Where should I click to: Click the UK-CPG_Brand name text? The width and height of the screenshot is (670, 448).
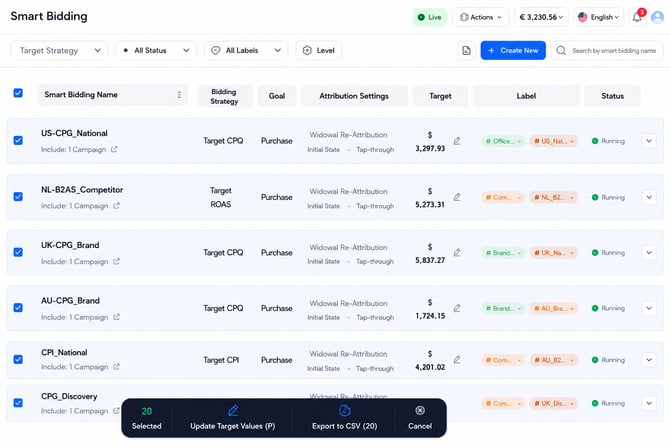(x=70, y=245)
